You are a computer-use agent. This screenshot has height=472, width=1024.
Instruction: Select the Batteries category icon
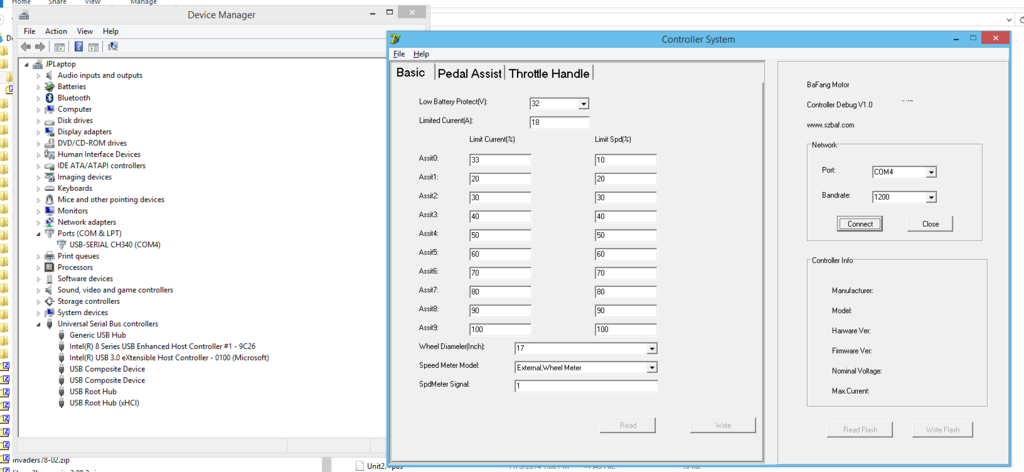coord(50,86)
